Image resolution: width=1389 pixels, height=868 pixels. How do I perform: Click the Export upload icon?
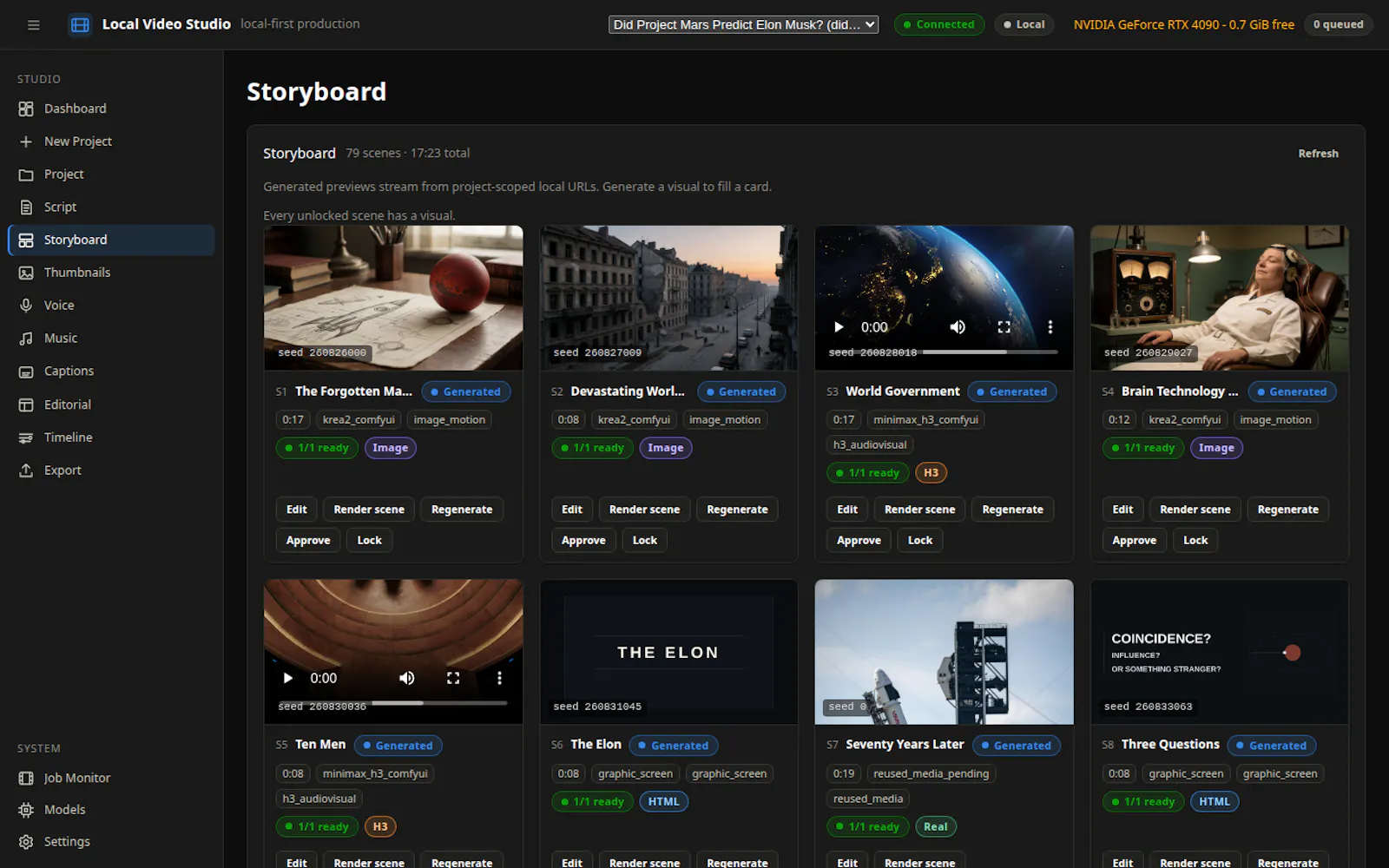(26, 470)
